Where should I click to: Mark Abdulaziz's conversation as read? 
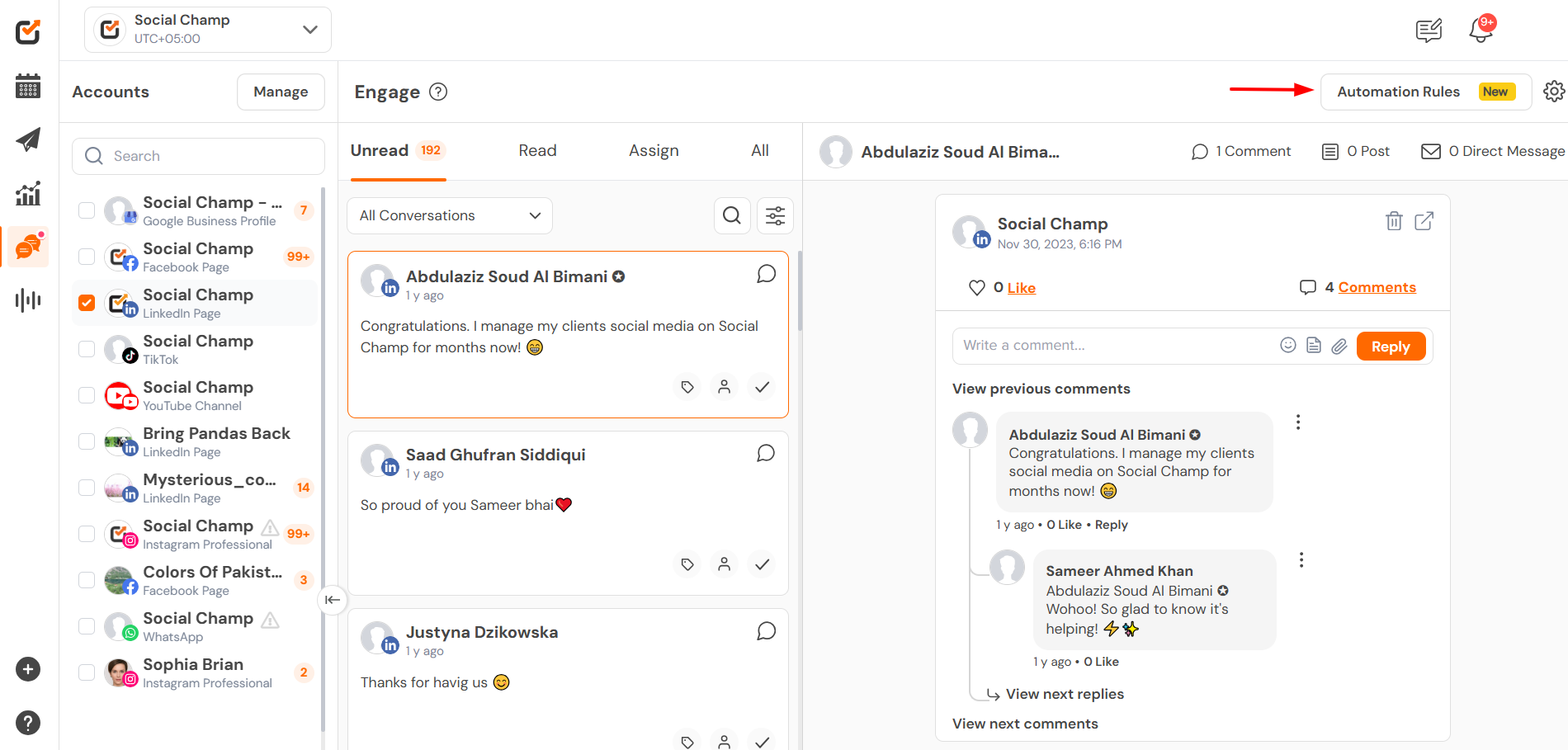763,387
